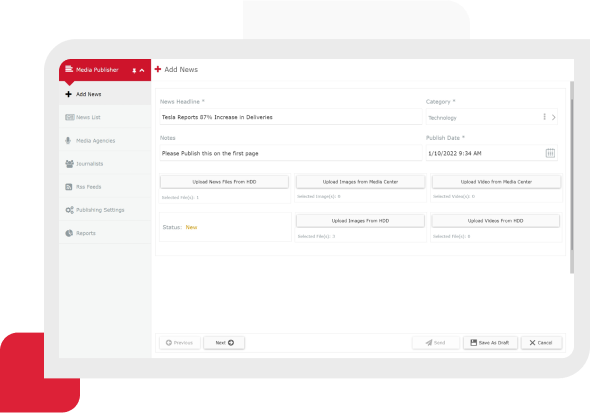Screen dimensions: 591x413
Task: Click the Rss Feeds icon
Action: pyautogui.click(x=69, y=187)
